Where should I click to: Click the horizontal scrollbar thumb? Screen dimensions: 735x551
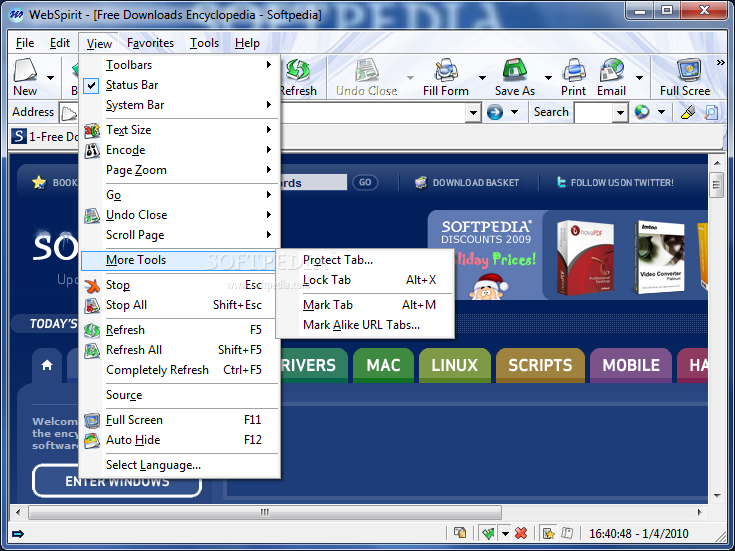click(x=265, y=512)
